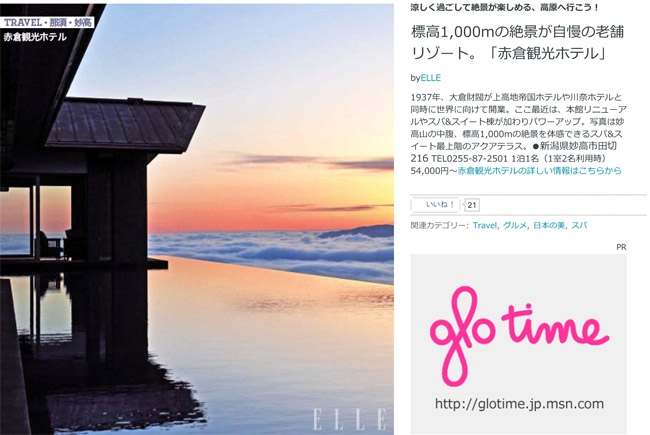Image resolution: width=650 pixels, height=435 pixels.
Task: Click the TRAVEL・那須・妙高 label tag
Action: click(x=47, y=22)
